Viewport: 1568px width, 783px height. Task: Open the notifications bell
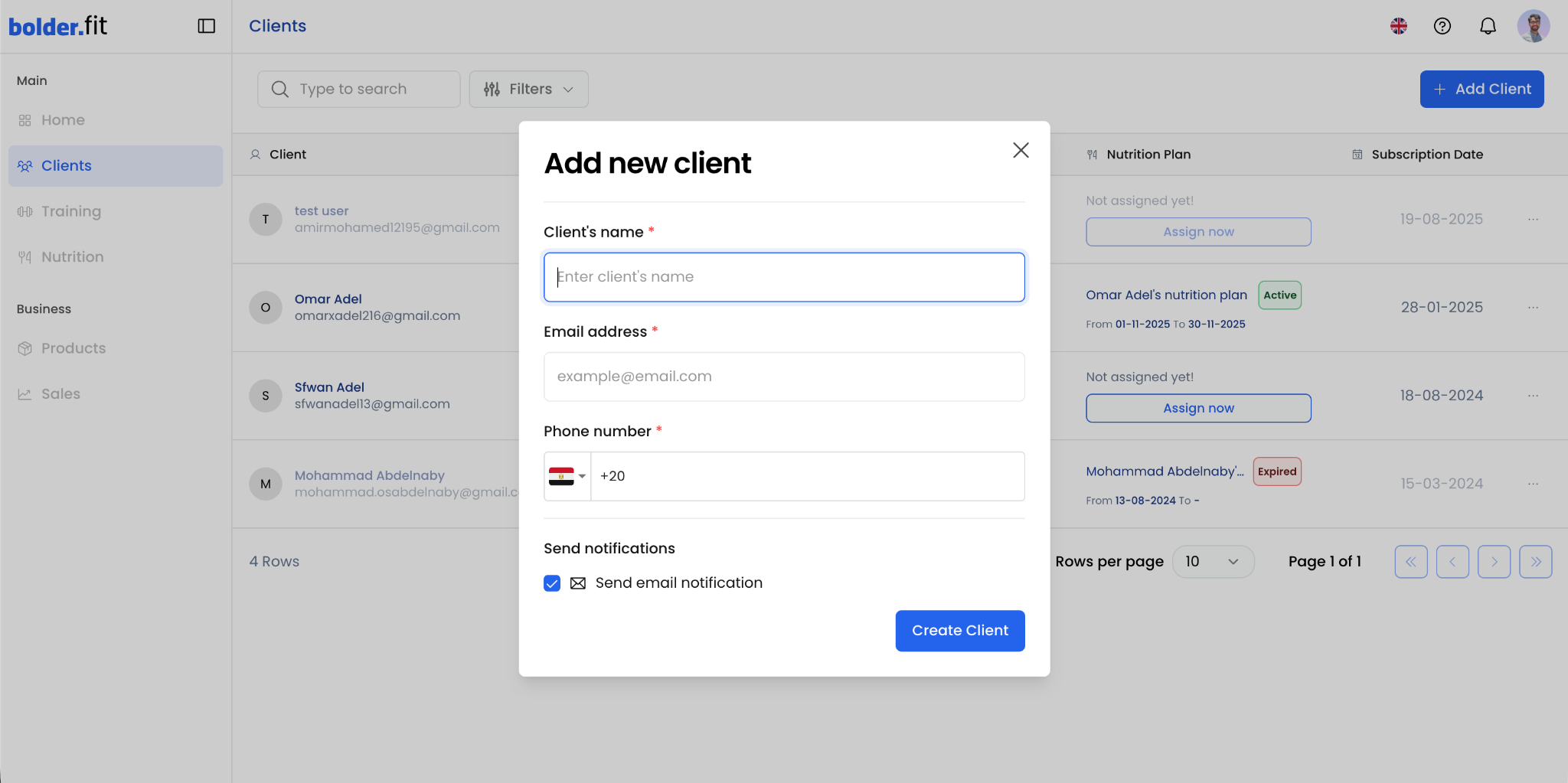1487,26
